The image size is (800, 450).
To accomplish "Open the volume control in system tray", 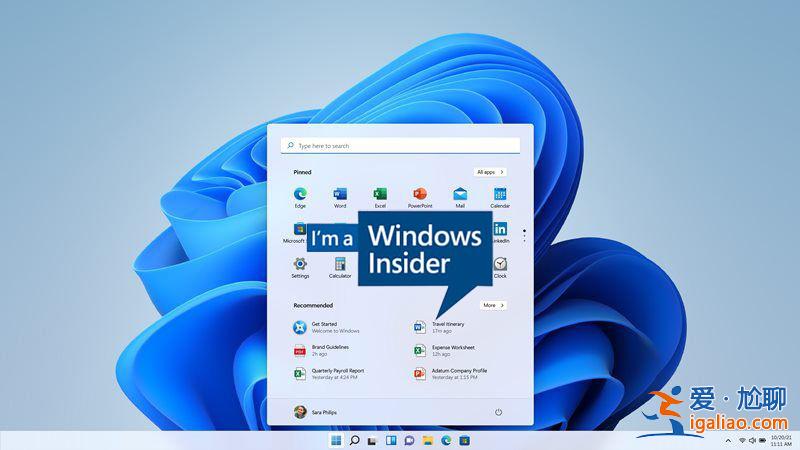I will point(752,440).
